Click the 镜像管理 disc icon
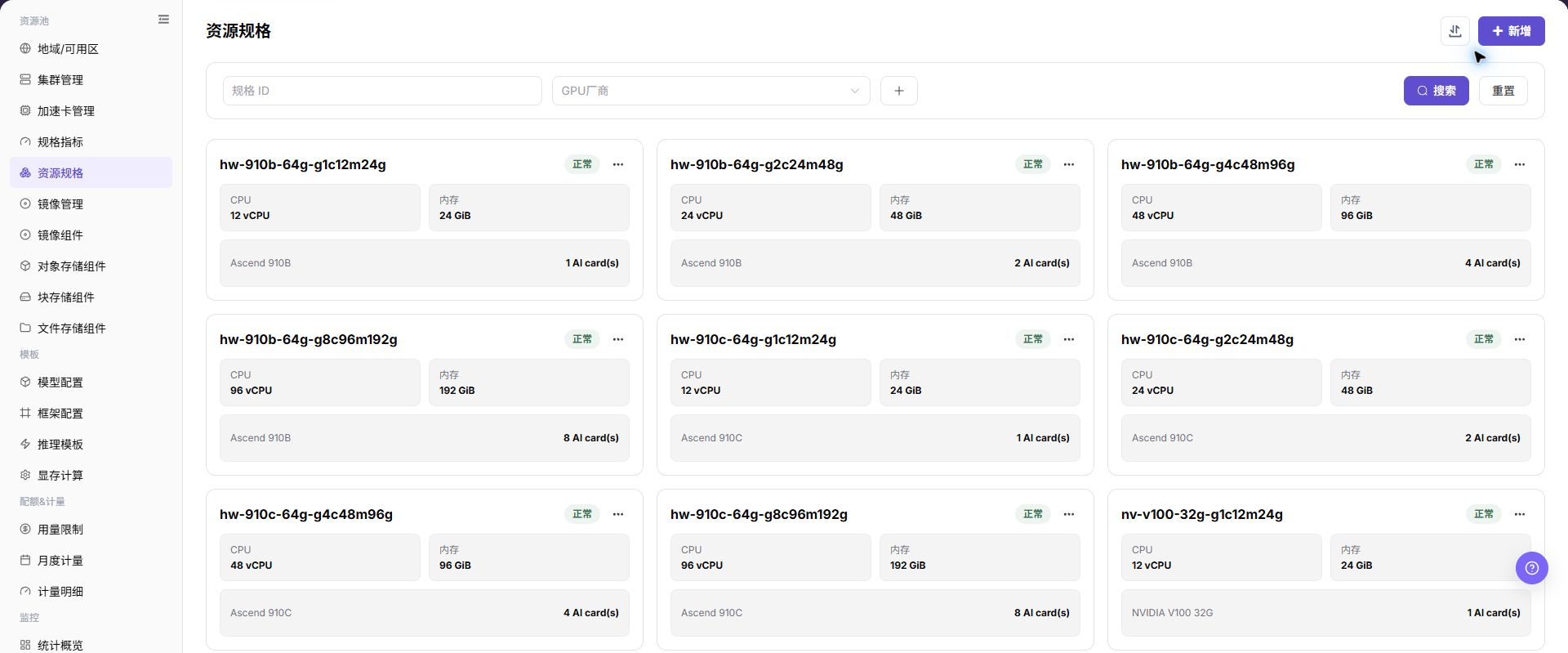Viewport: 1568px width, 653px height. pos(25,204)
